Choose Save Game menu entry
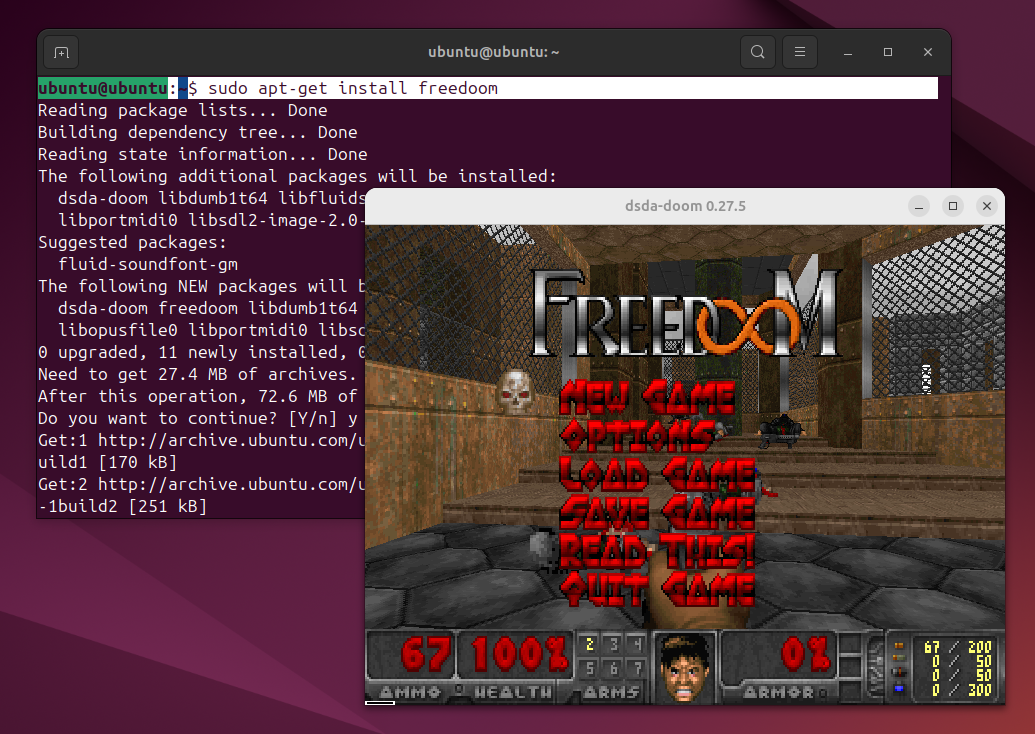 tap(657, 513)
